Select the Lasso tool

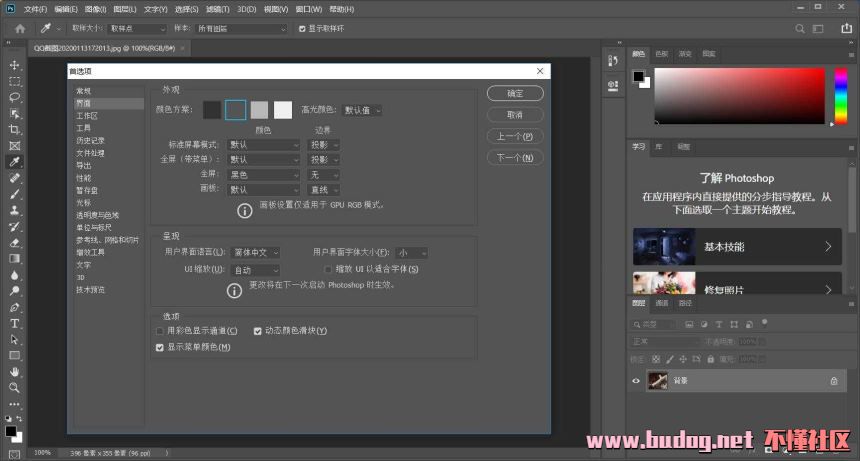14,97
